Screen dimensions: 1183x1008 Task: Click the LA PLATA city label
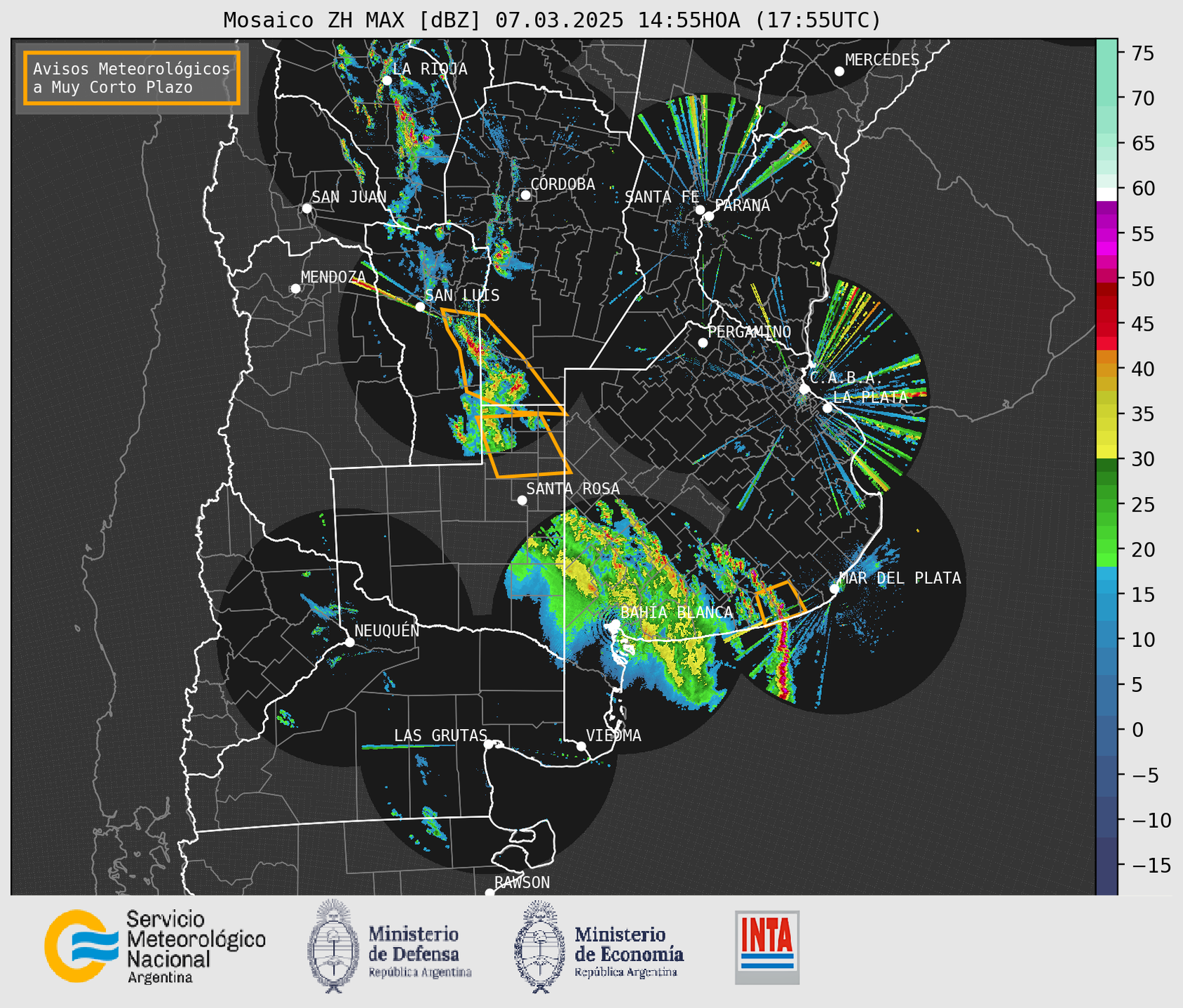[x=870, y=397]
